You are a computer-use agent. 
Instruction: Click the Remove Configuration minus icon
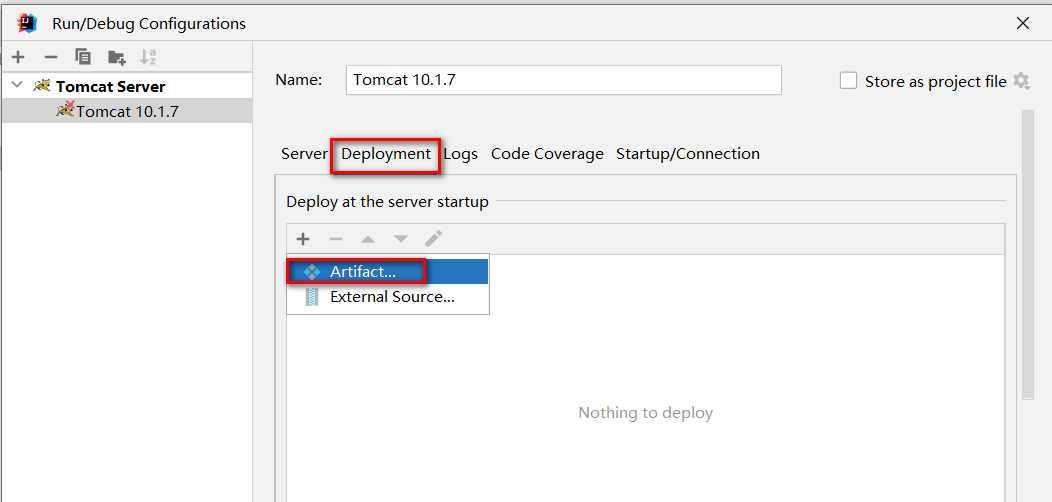51,57
